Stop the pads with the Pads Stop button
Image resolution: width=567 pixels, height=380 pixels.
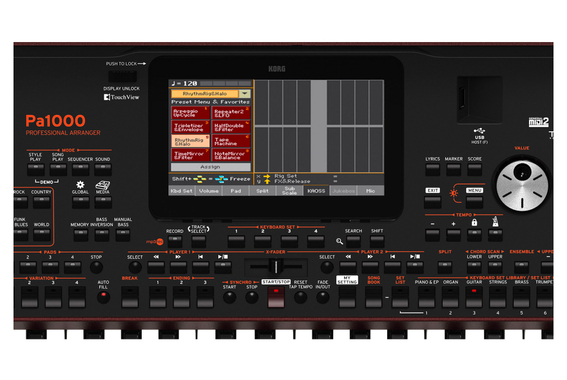96,268
